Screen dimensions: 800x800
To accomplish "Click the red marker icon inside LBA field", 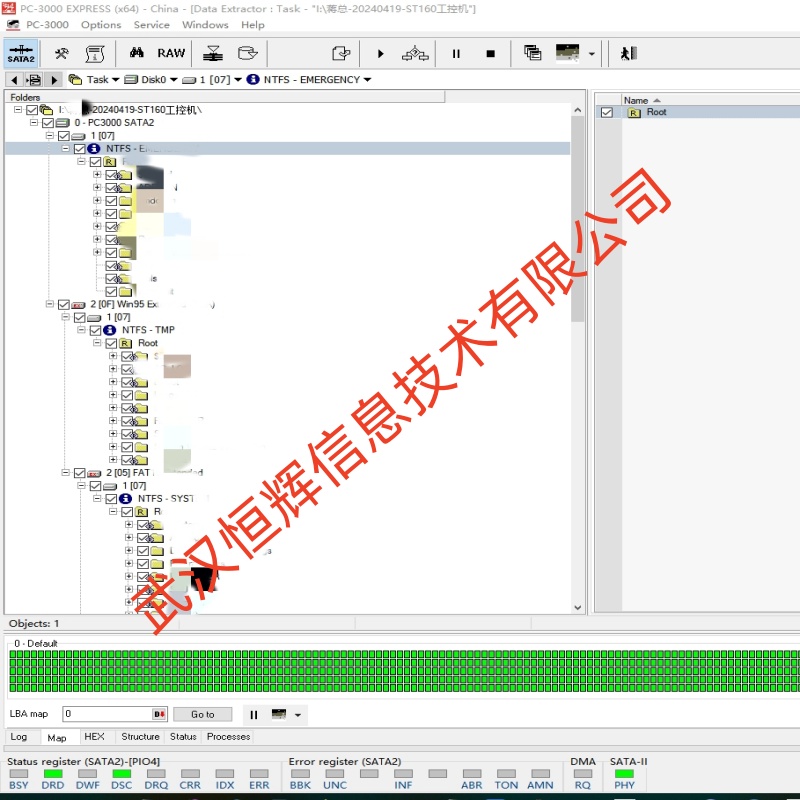I will (x=159, y=714).
